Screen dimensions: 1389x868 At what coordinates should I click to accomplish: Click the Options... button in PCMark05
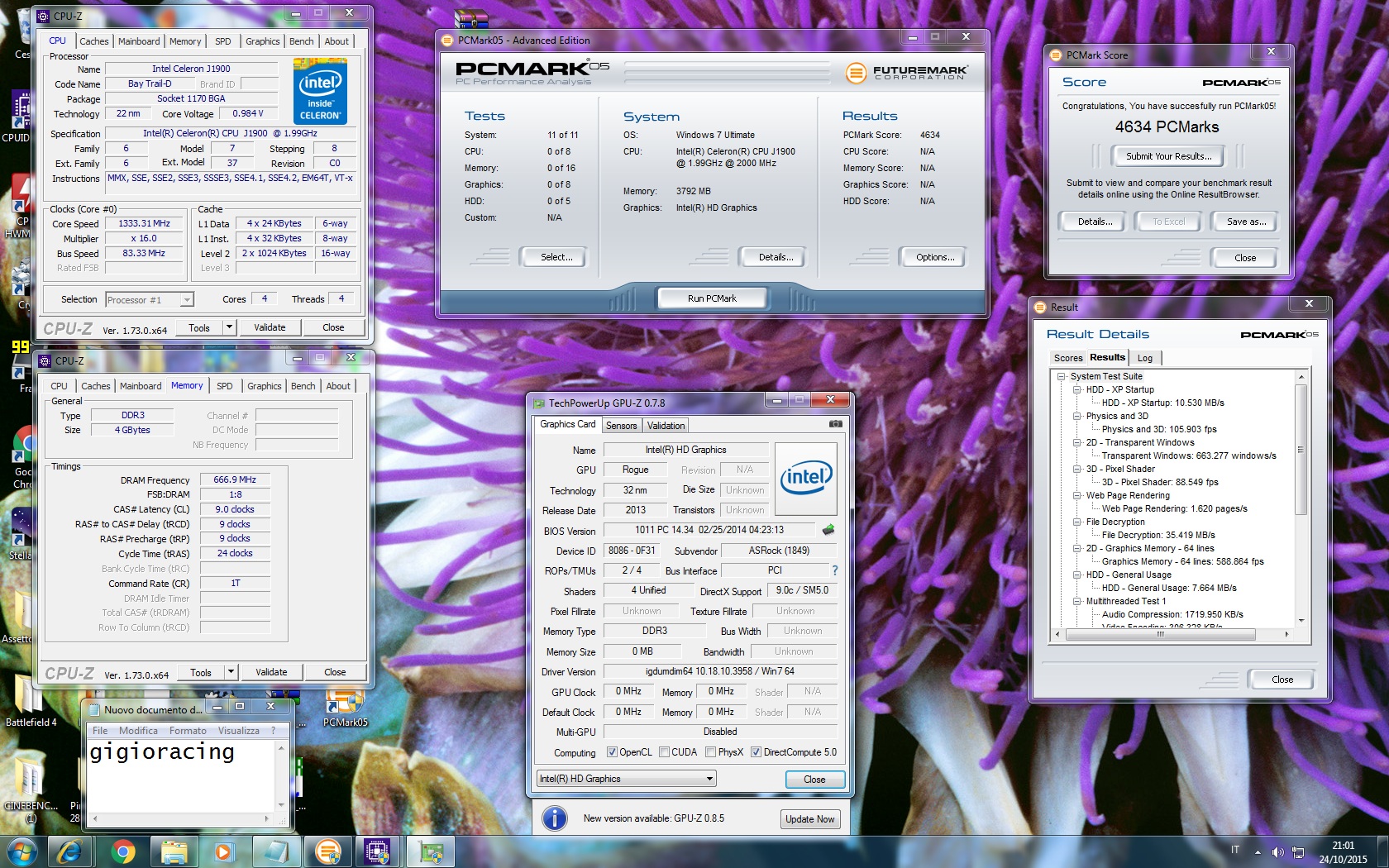(934, 257)
